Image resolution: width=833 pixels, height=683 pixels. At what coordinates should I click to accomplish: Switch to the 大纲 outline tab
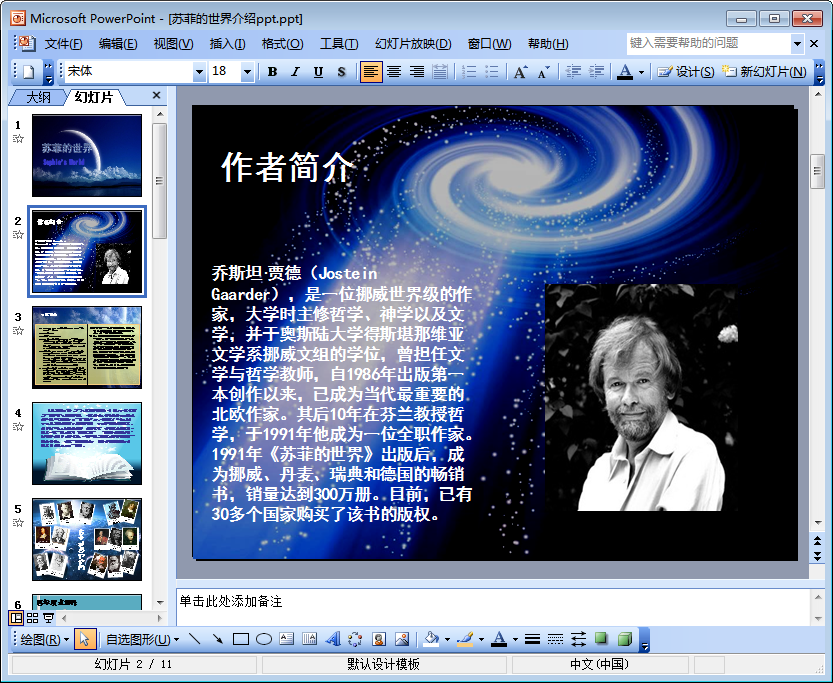coord(38,97)
